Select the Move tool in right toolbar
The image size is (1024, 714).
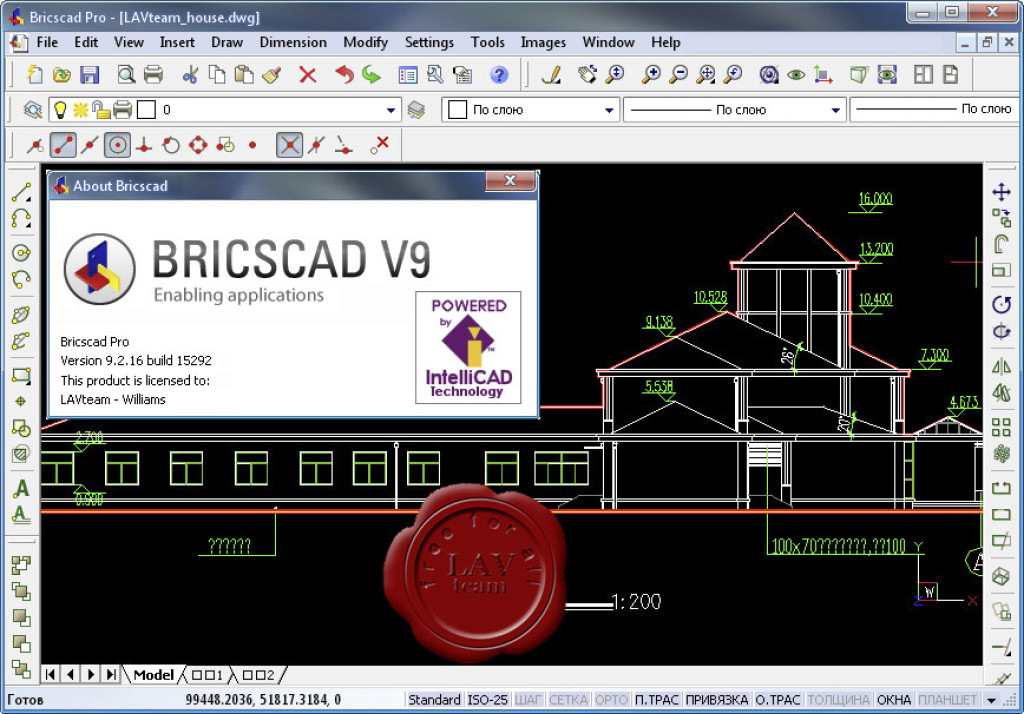(x=1001, y=192)
